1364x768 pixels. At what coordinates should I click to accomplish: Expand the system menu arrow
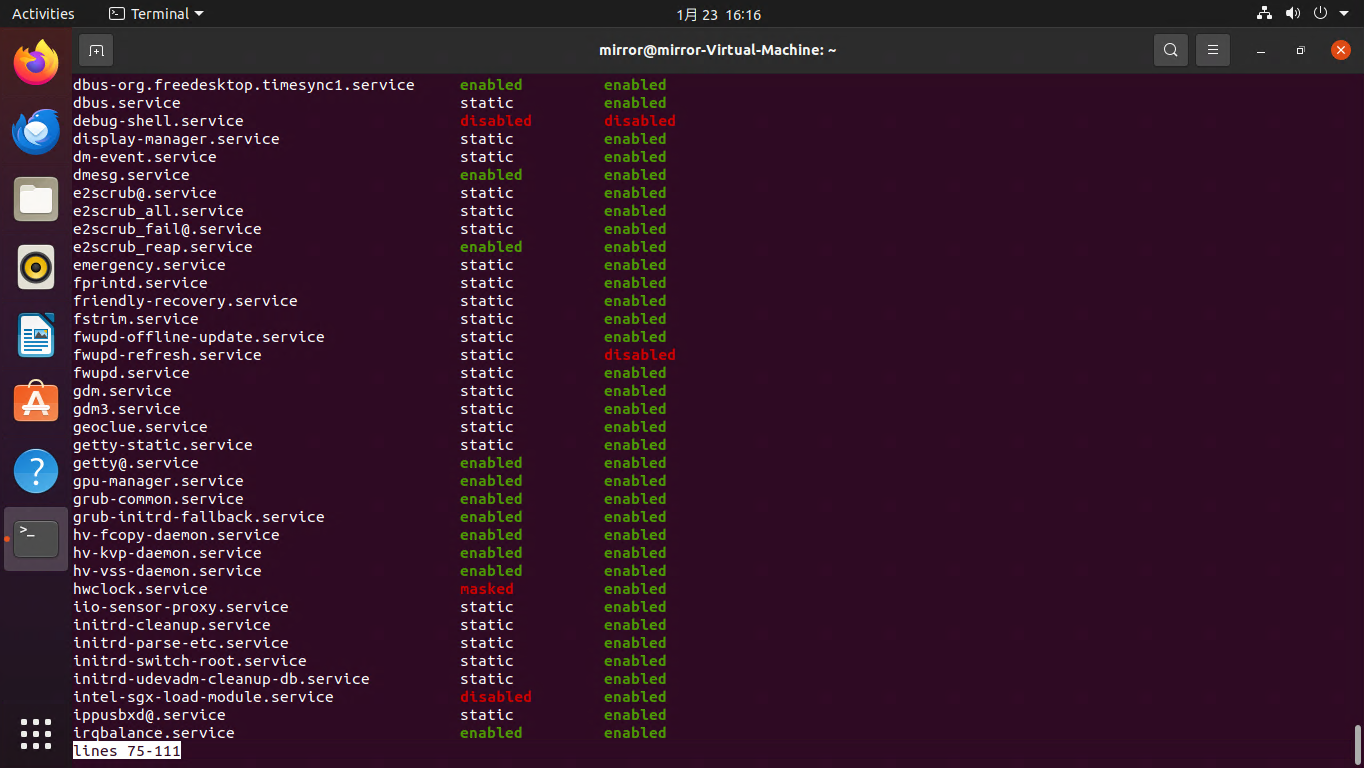[1343, 14]
